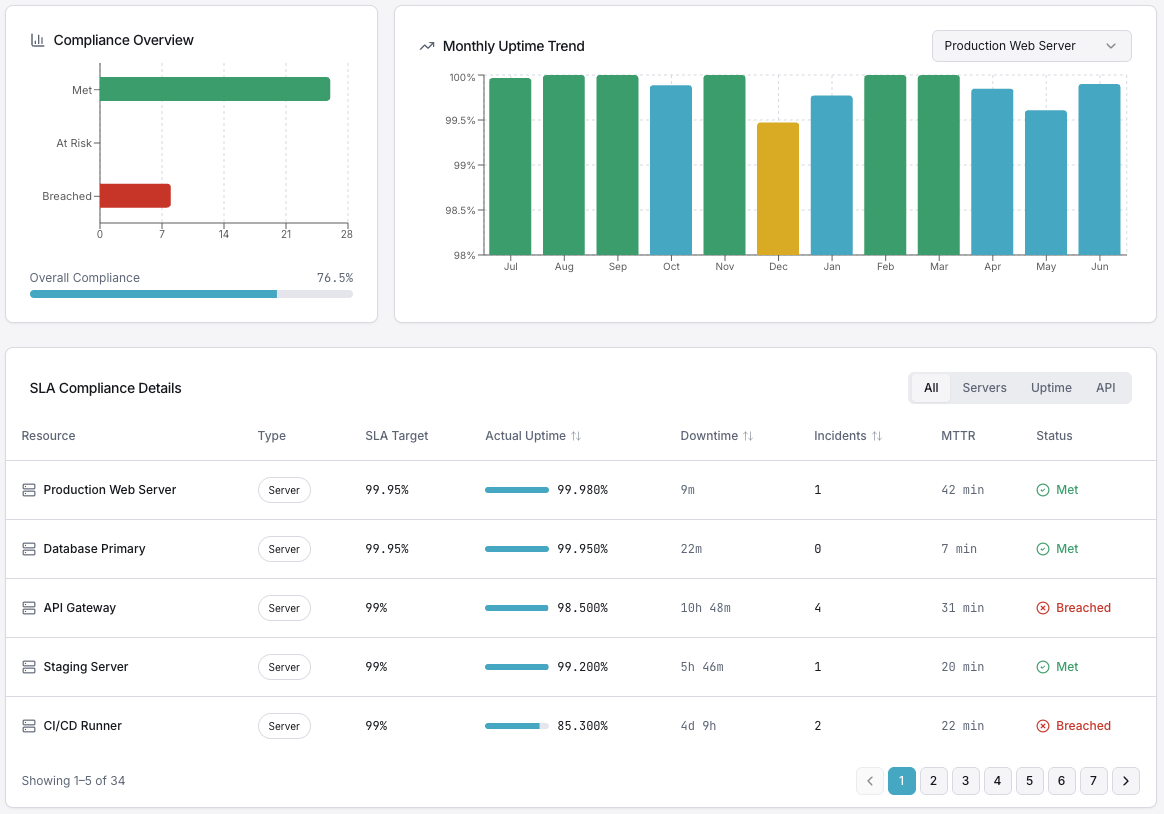Image resolution: width=1164 pixels, height=814 pixels.
Task: Go to page 3 of results
Action: [966, 781]
